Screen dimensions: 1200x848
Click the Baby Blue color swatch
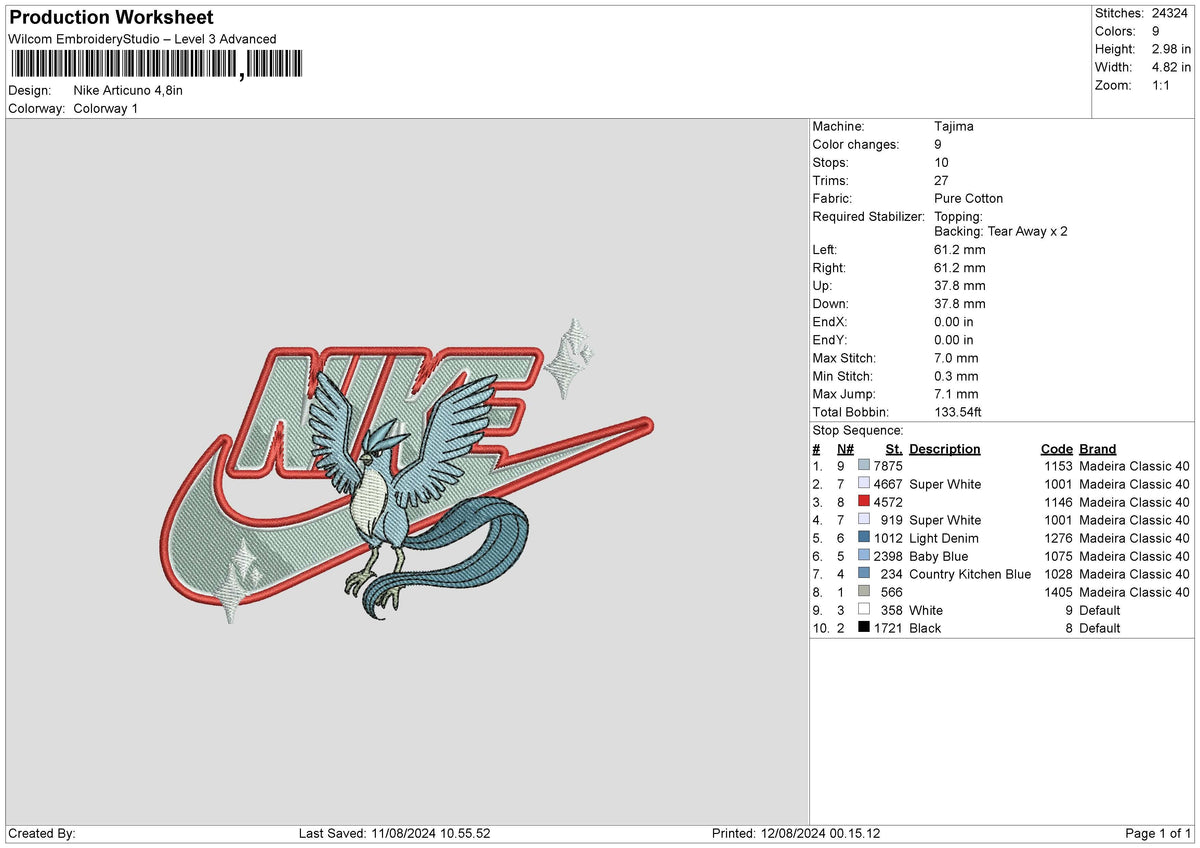click(x=864, y=556)
